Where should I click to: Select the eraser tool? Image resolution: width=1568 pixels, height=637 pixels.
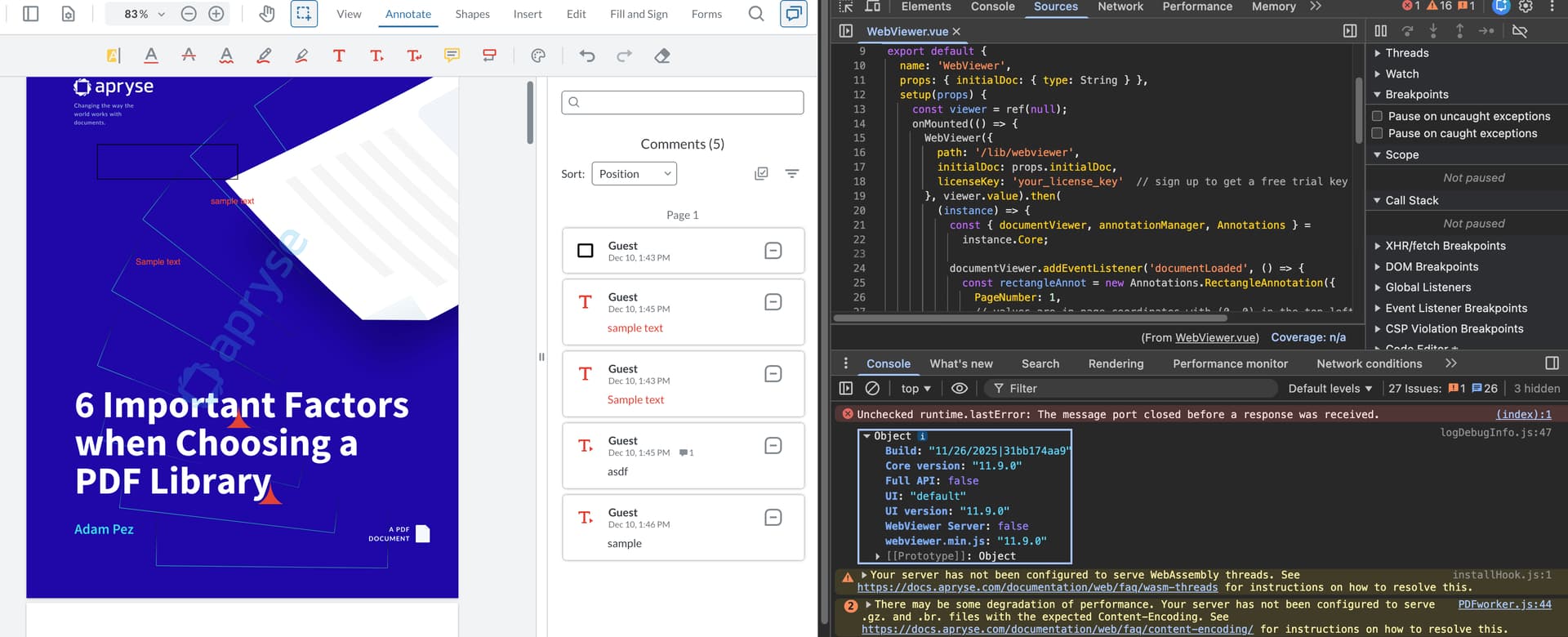pyautogui.click(x=662, y=56)
